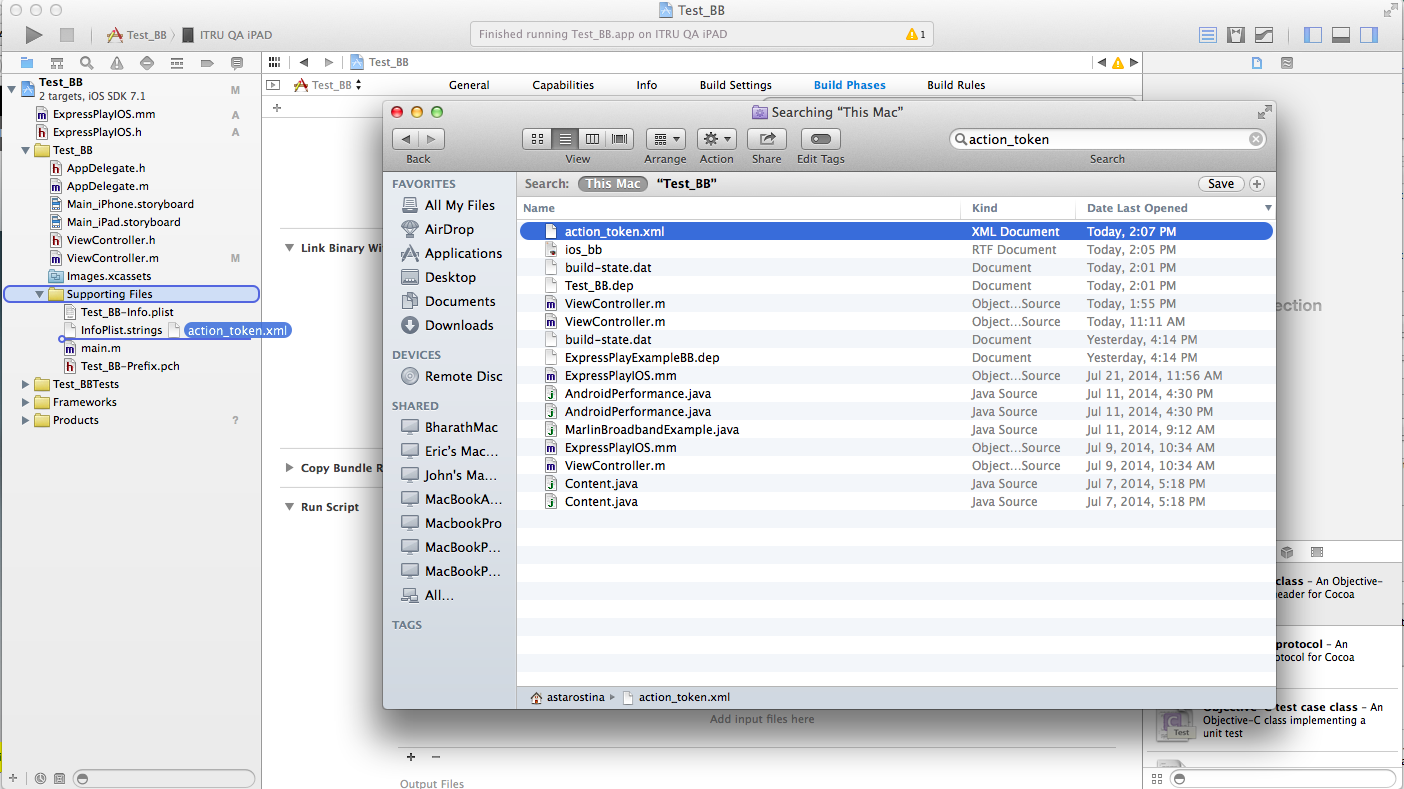Switch to the Capabilities tab
The width and height of the screenshot is (1404, 789).
tap(563, 85)
